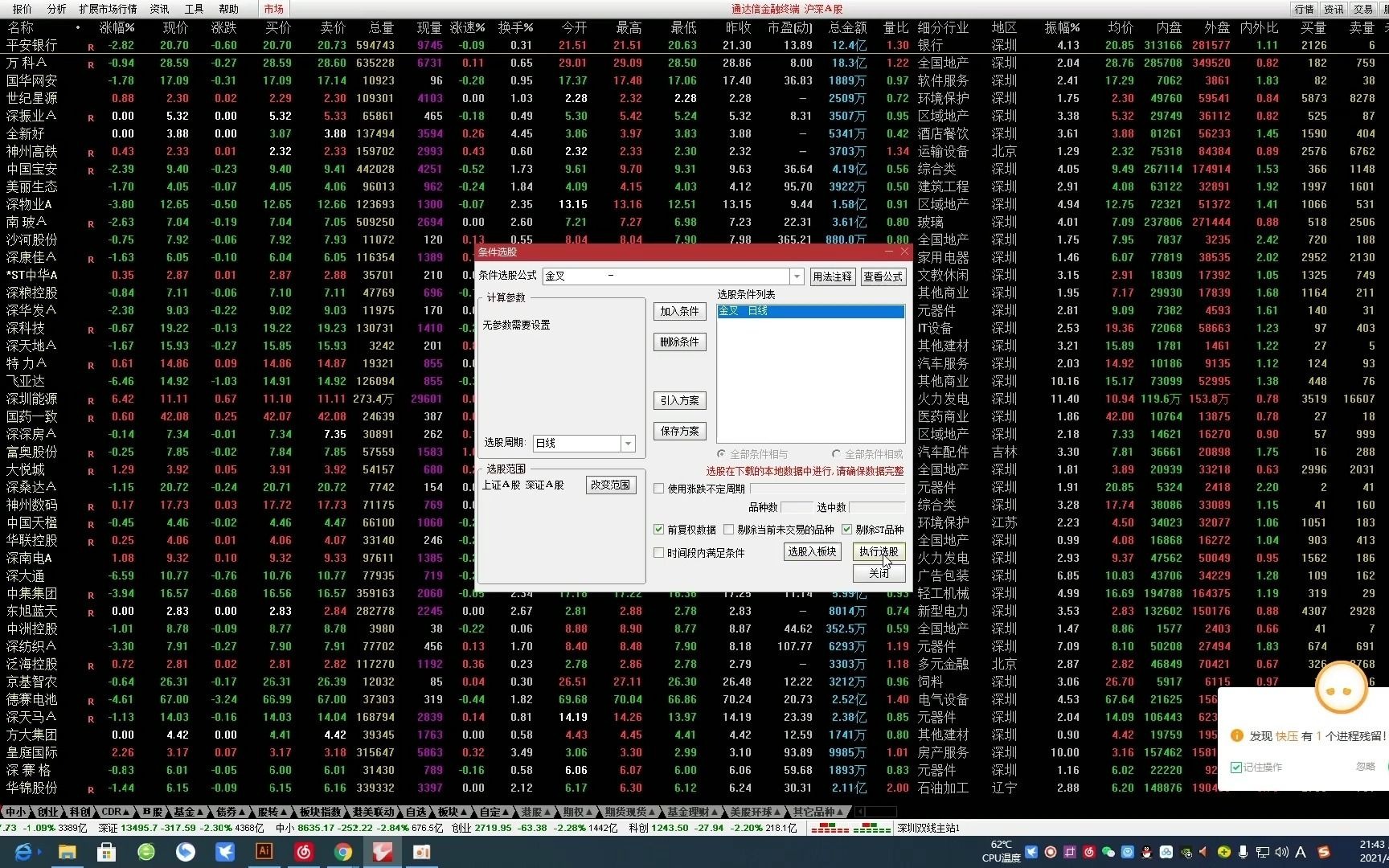Open the 市场 menu in the menu bar
Viewport: 1389px width, 868px height.
click(x=272, y=9)
